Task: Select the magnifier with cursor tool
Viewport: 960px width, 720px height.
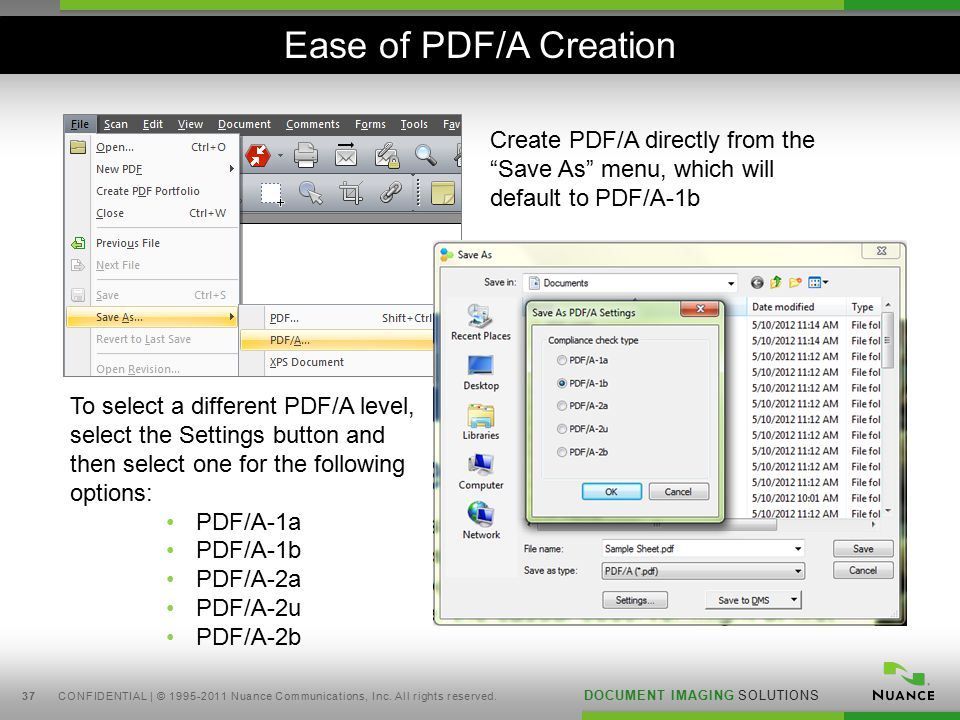Action: 311,193
